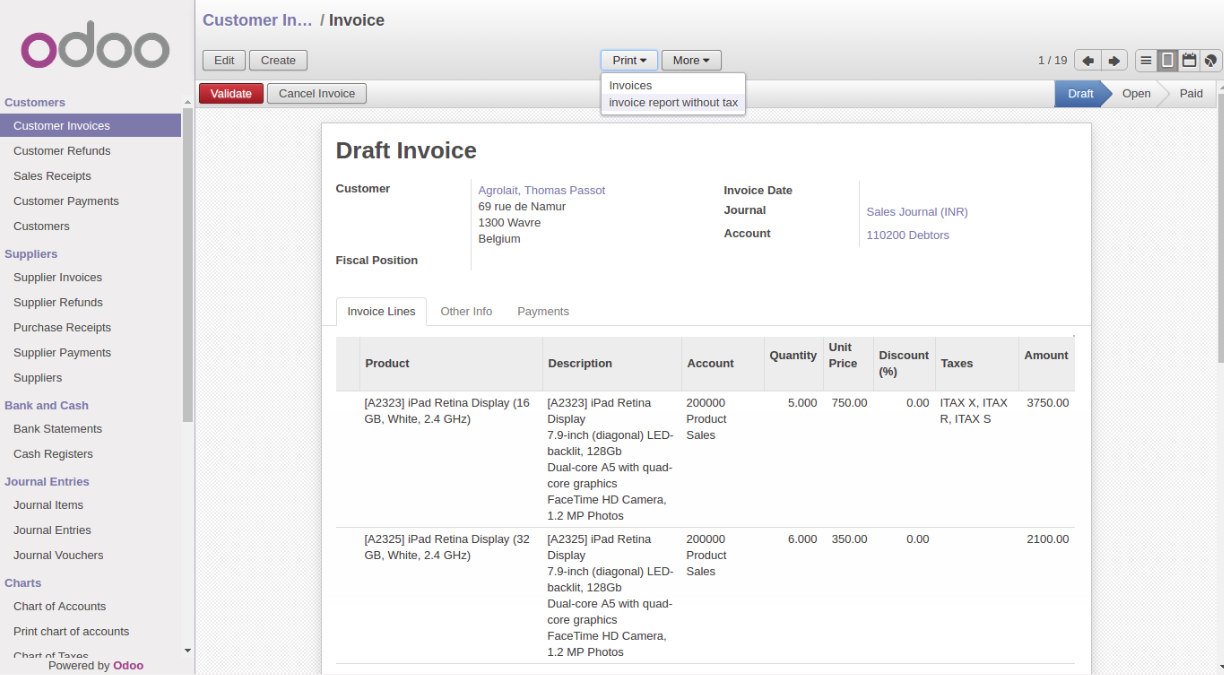Click the sidebar scroll-down arrow
The height and width of the screenshot is (675, 1224).
tap(187, 651)
